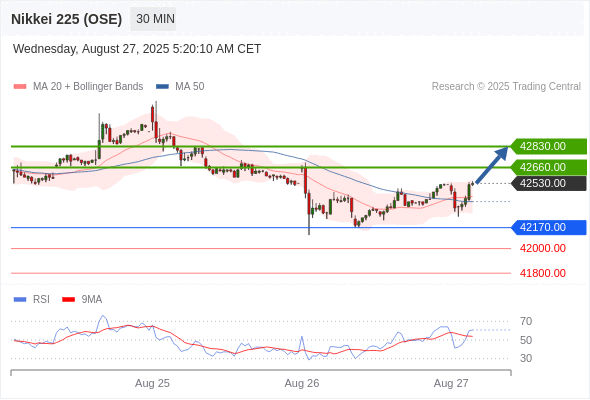This screenshot has height=400, width=590.
Task: Click the 30 MIN timeframe badge
Action: point(153,19)
